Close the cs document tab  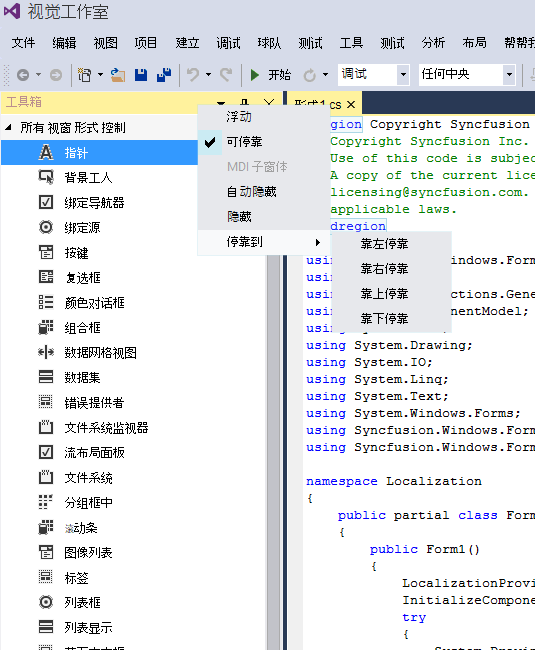pos(351,104)
